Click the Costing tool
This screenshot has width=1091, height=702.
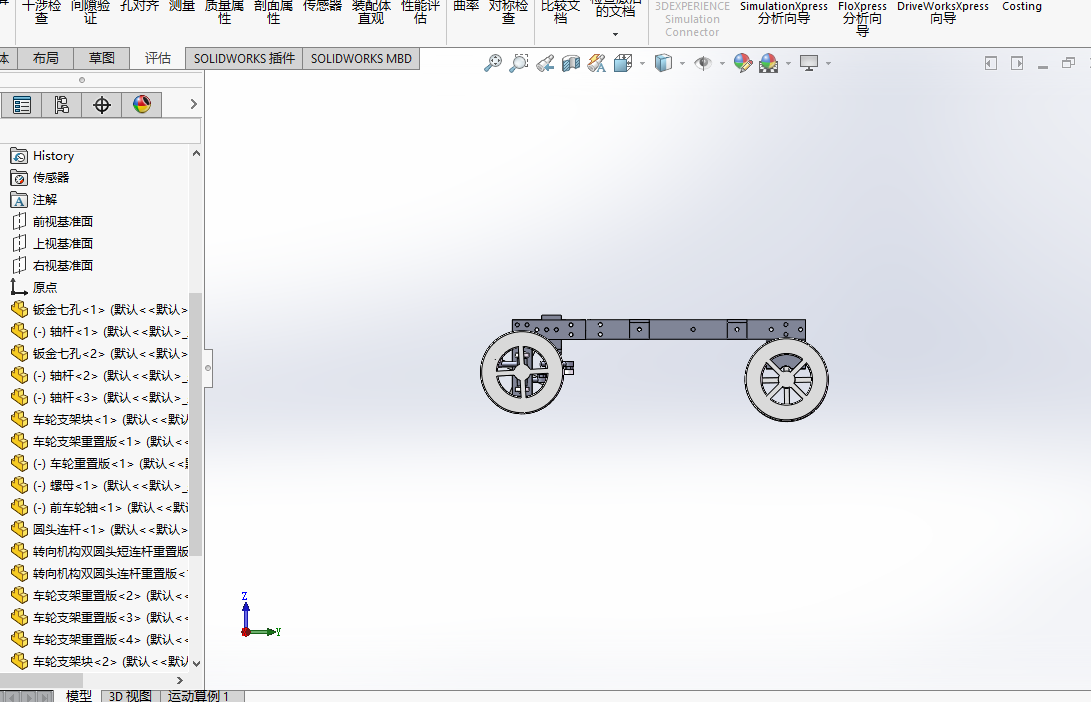(x=1021, y=6)
